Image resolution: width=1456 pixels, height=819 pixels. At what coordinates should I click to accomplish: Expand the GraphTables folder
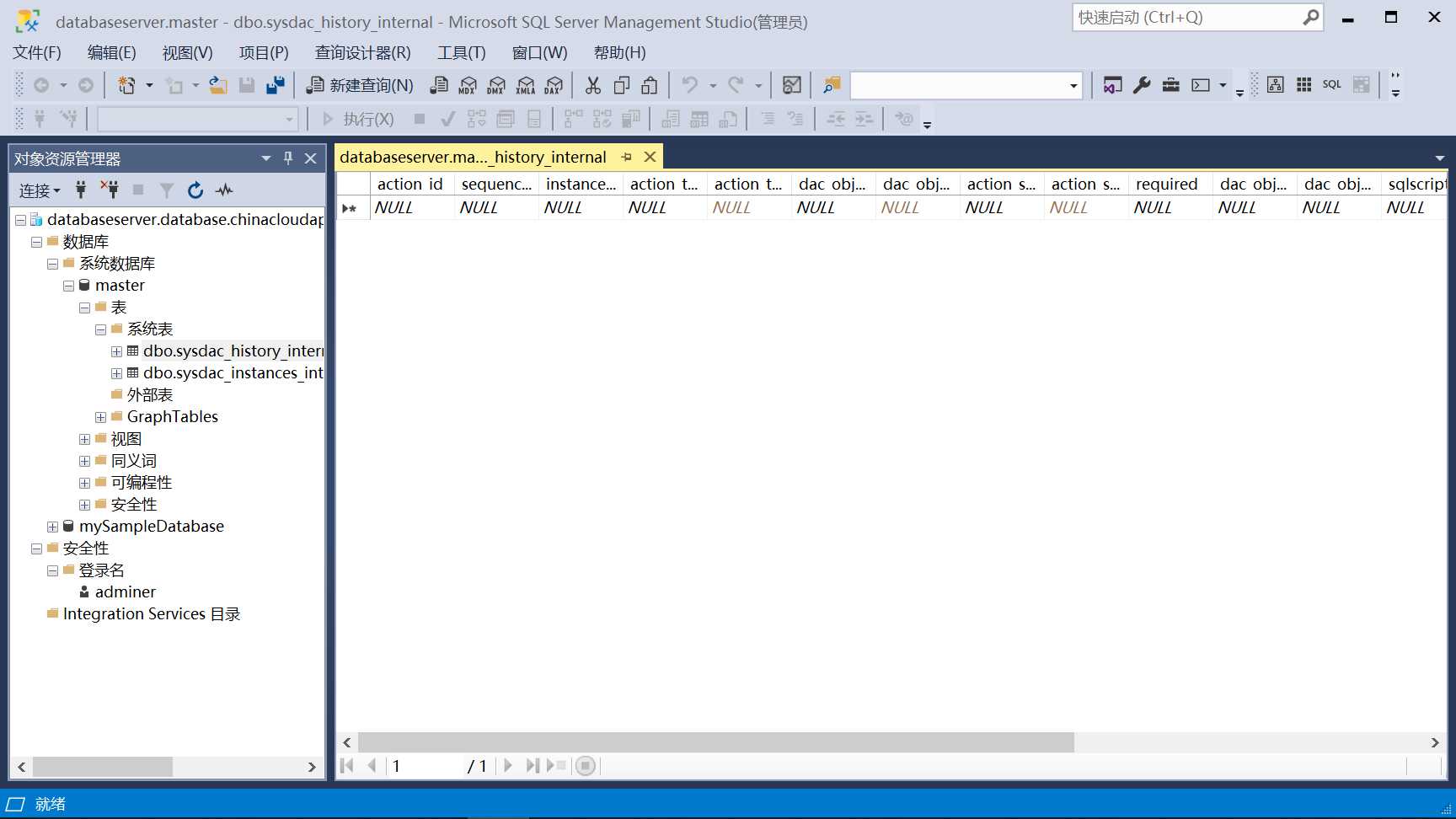click(x=100, y=417)
